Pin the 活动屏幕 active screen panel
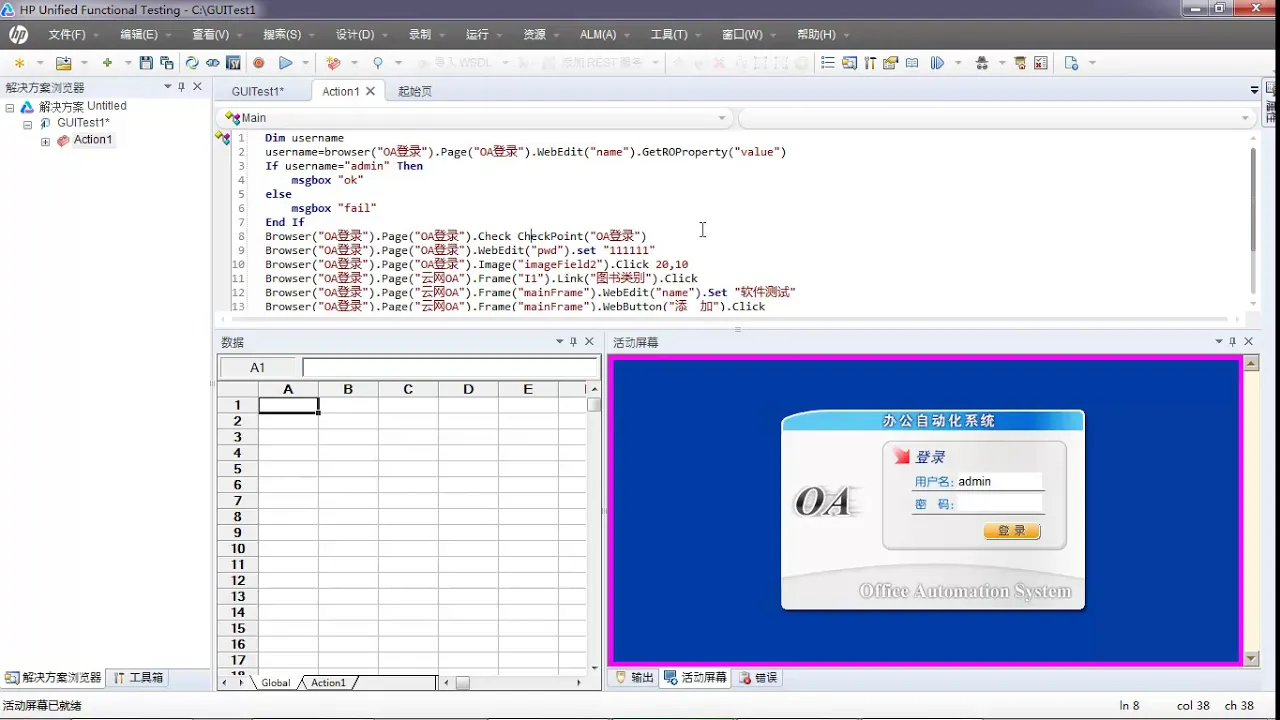The height and width of the screenshot is (720, 1280). pos(1232,342)
